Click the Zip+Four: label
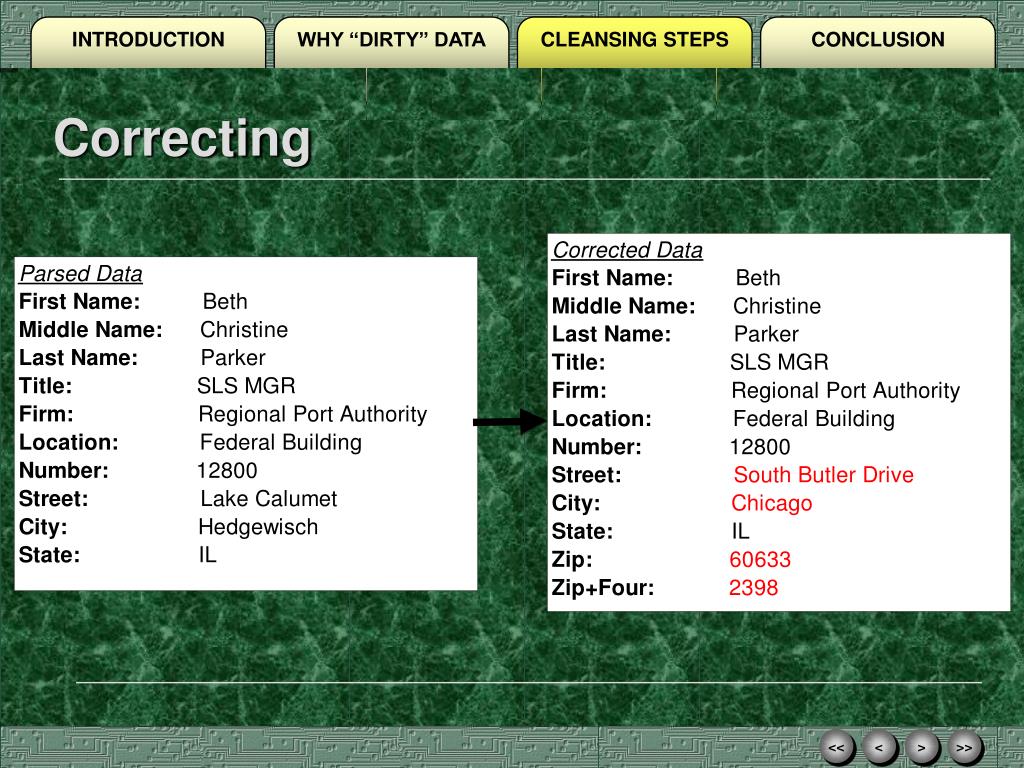This screenshot has width=1024, height=768. coord(603,588)
